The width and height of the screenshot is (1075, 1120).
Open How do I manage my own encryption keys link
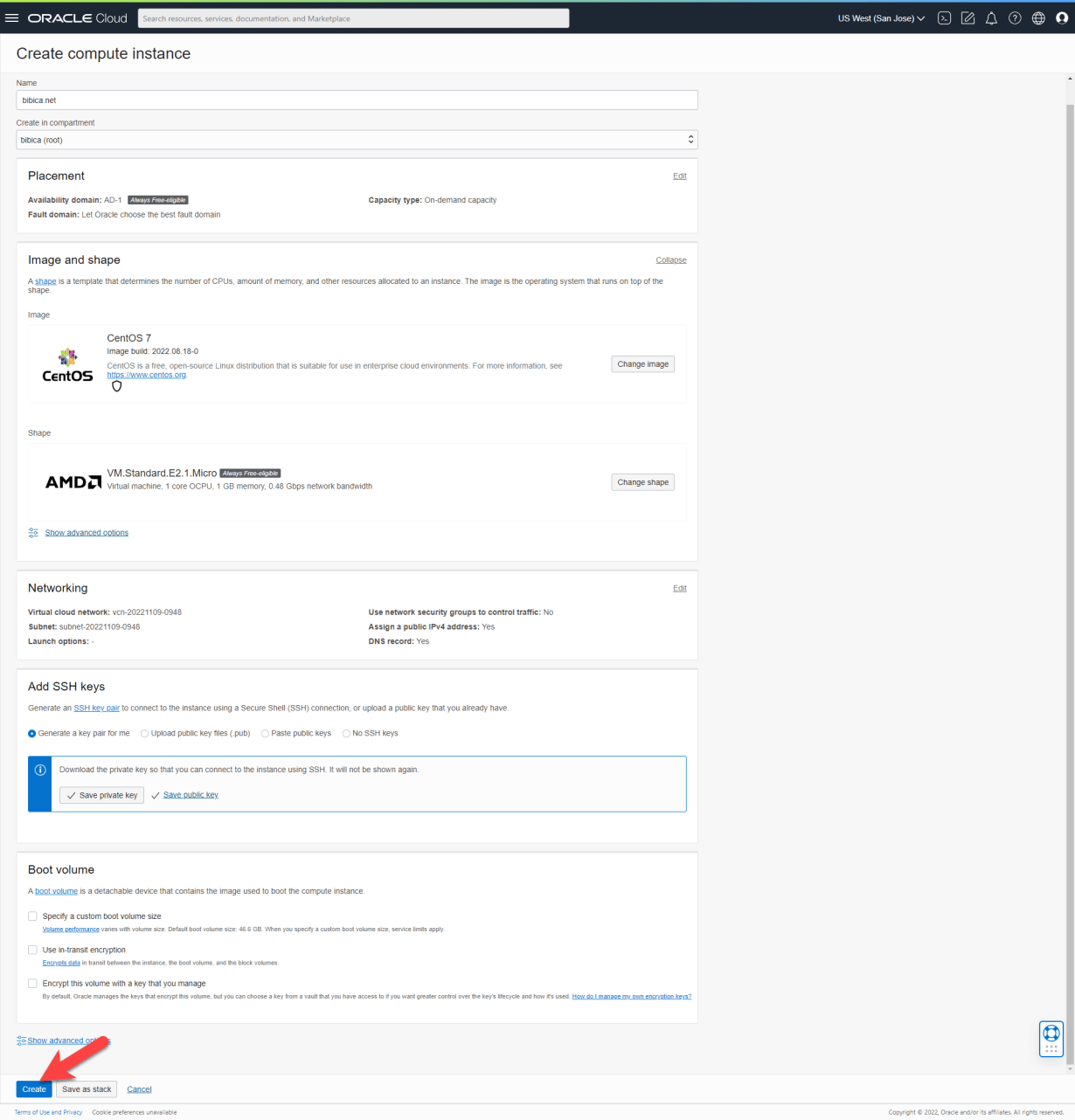tap(632, 997)
